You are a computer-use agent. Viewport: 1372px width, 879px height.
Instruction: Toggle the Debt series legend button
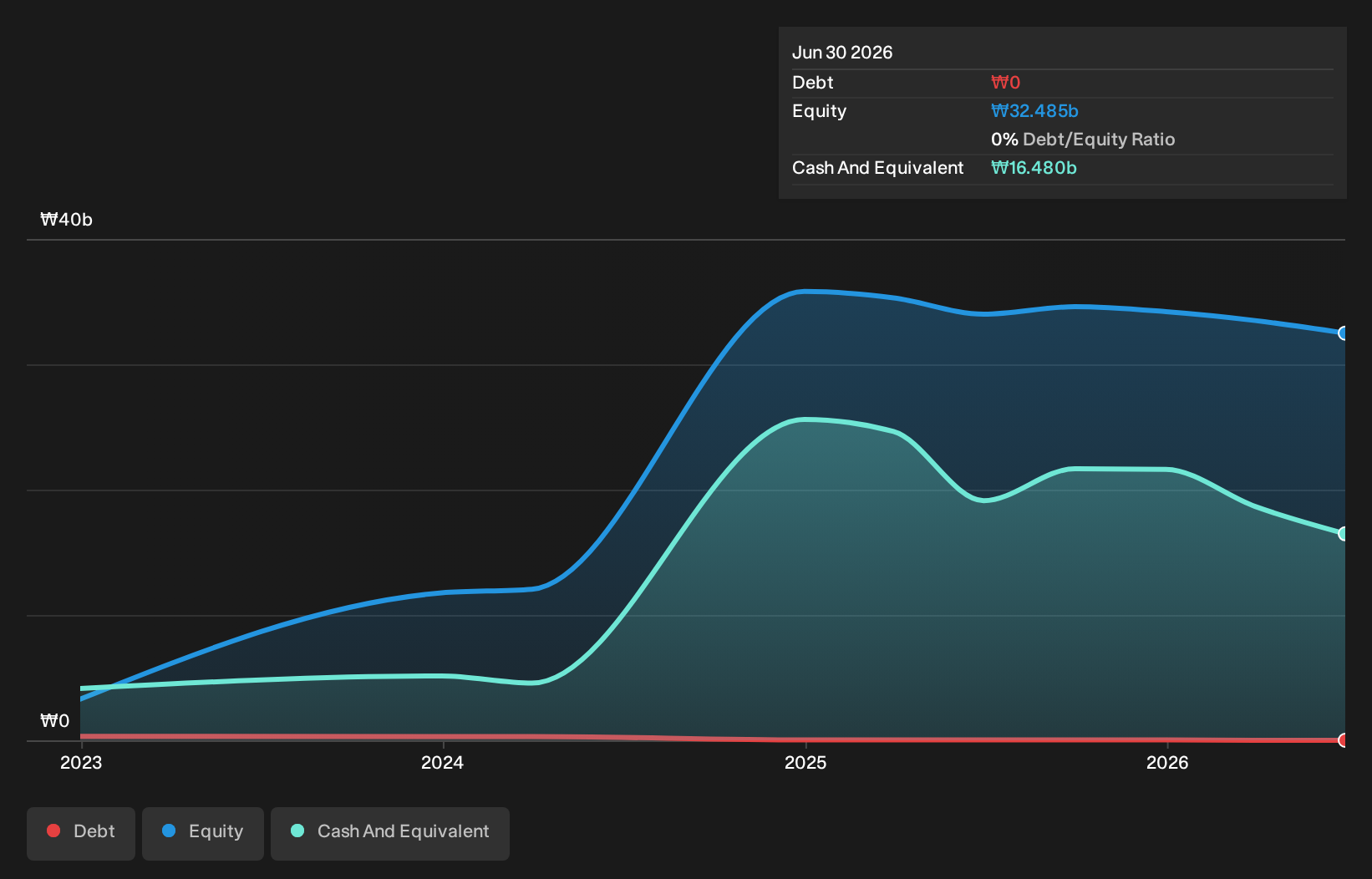coord(81,833)
